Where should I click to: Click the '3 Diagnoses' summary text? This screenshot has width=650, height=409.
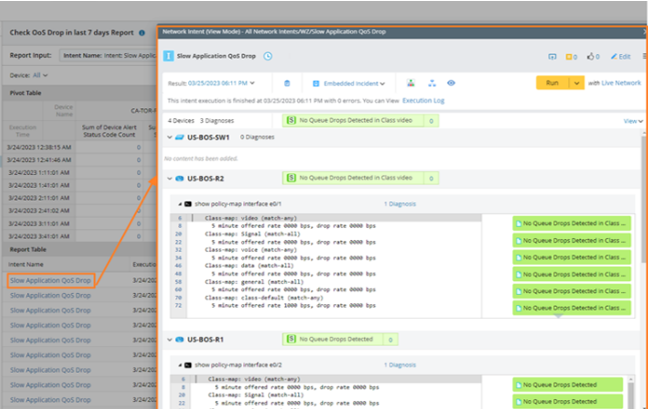click(x=217, y=121)
